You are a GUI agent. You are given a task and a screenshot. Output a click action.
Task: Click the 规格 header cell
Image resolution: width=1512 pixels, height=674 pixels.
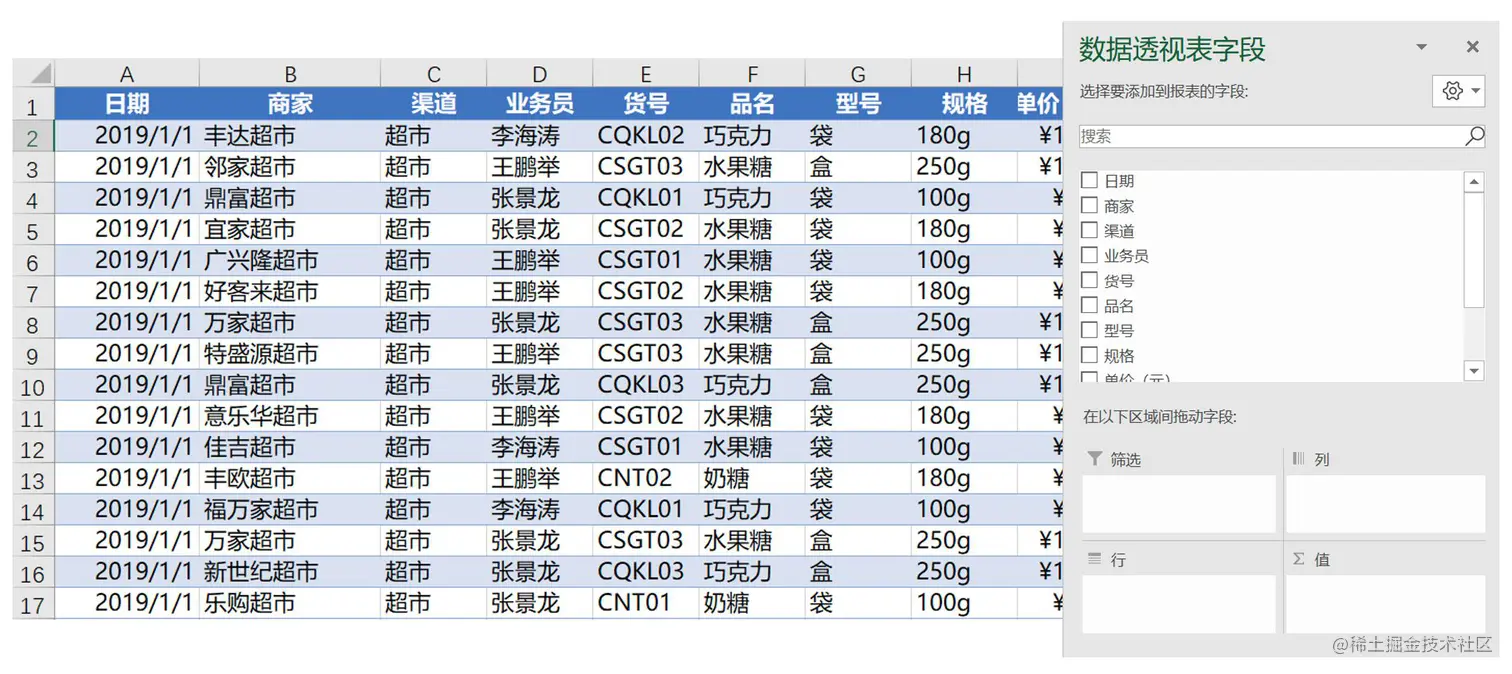pos(964,103)
